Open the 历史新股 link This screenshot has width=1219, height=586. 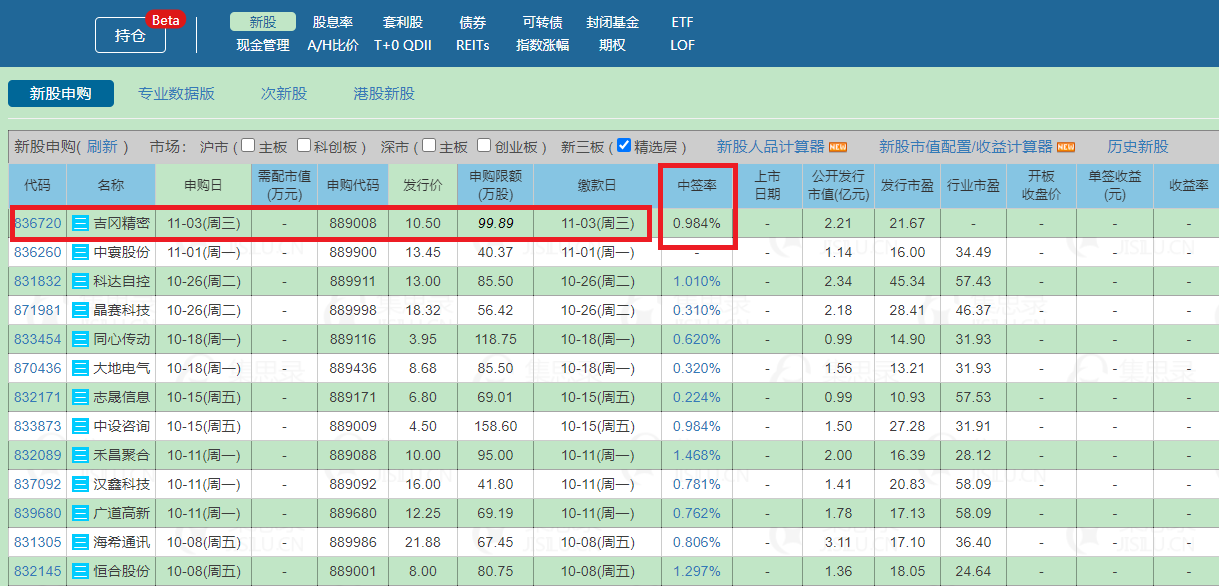pos(1137,147)
